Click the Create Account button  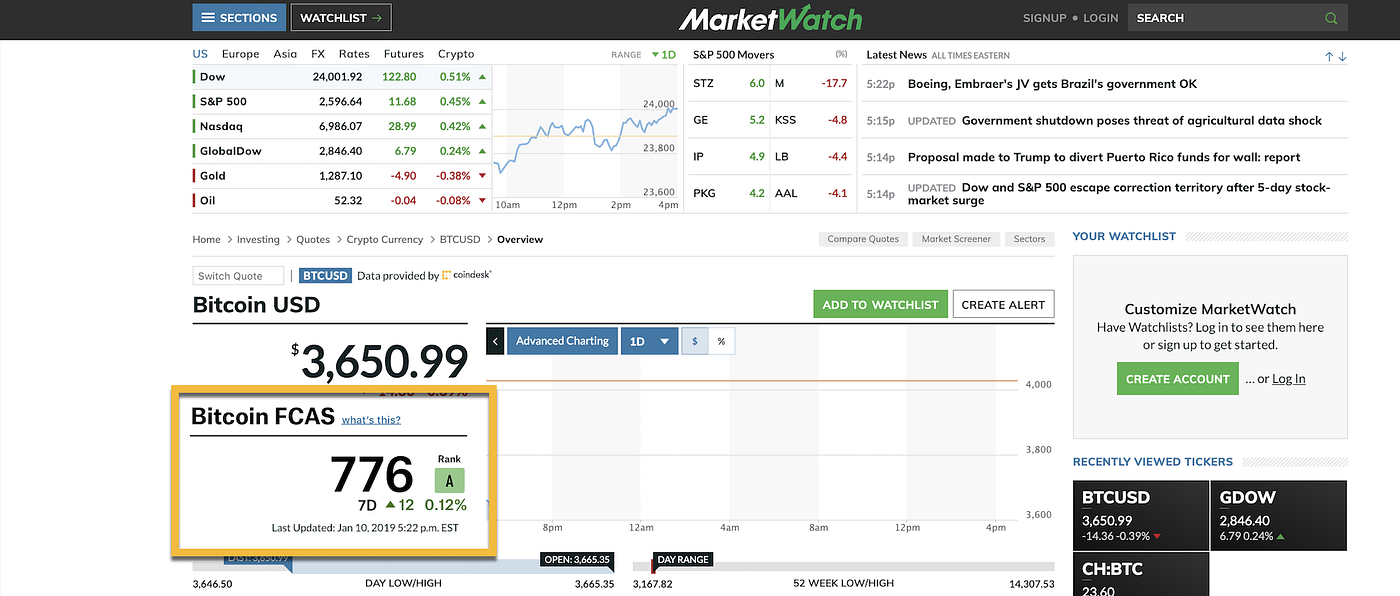1177,379
